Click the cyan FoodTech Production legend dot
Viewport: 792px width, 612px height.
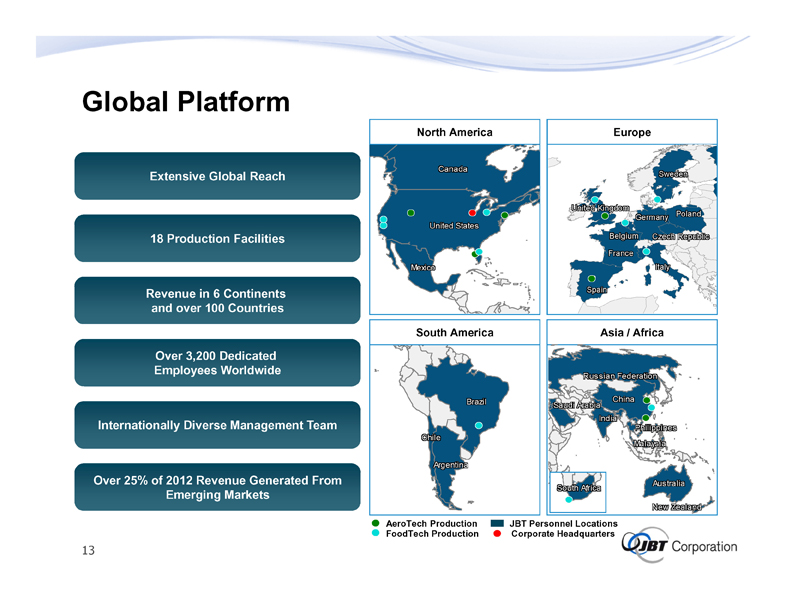tap(375, 534)
